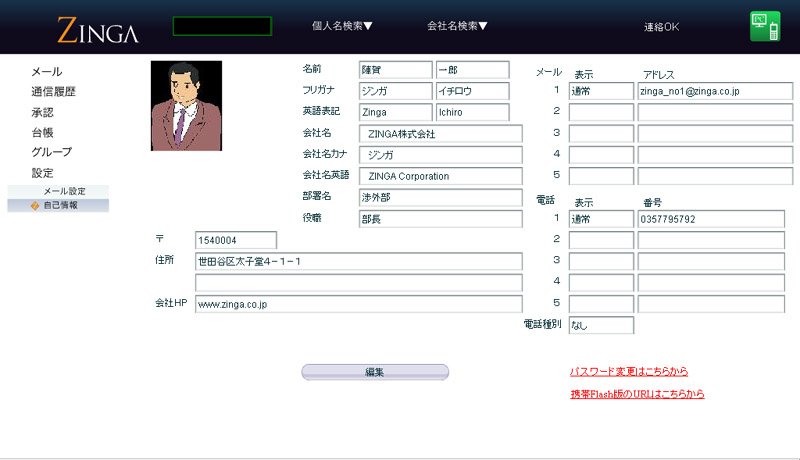Select the メール設定 submenu entry
This screenshot has height=460, width=800.
58,191
